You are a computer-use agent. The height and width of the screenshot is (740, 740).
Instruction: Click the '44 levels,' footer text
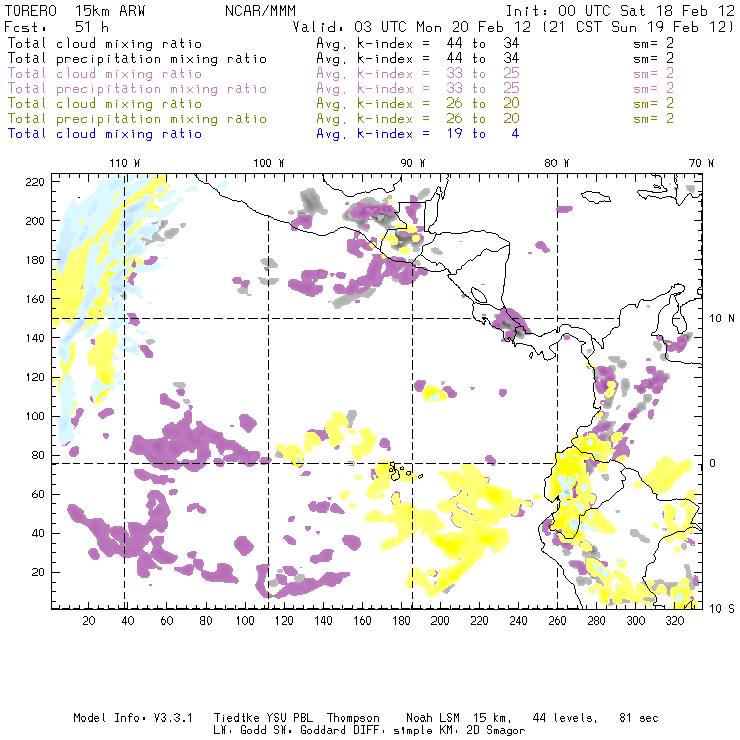pyautogui.click(x=565, y=718)
